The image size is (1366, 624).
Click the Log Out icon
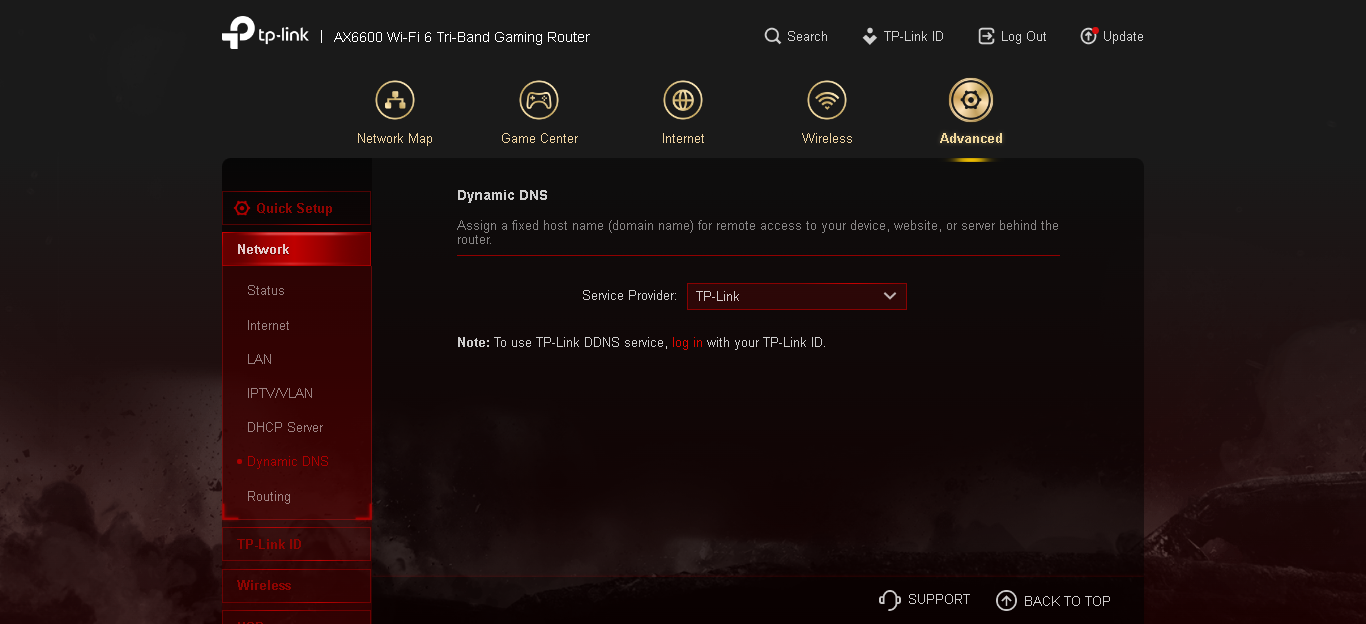point(986,36)
